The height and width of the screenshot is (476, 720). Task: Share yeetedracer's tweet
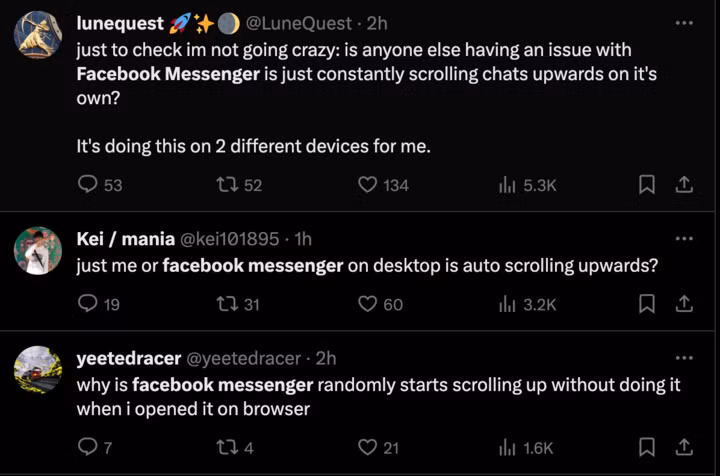(x=685, y=447)
